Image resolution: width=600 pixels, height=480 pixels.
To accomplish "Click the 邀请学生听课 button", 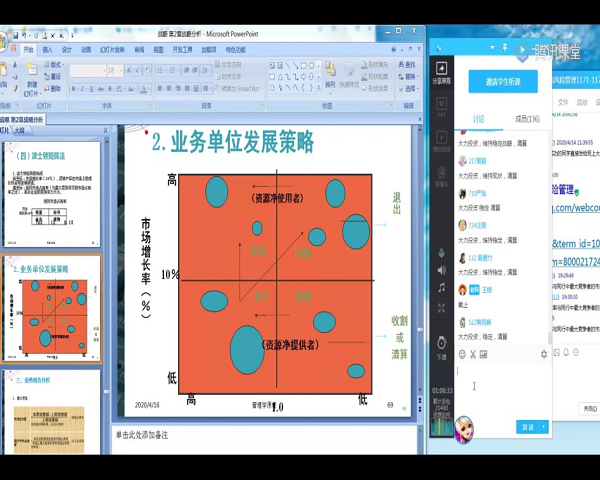I will (503, 82).
